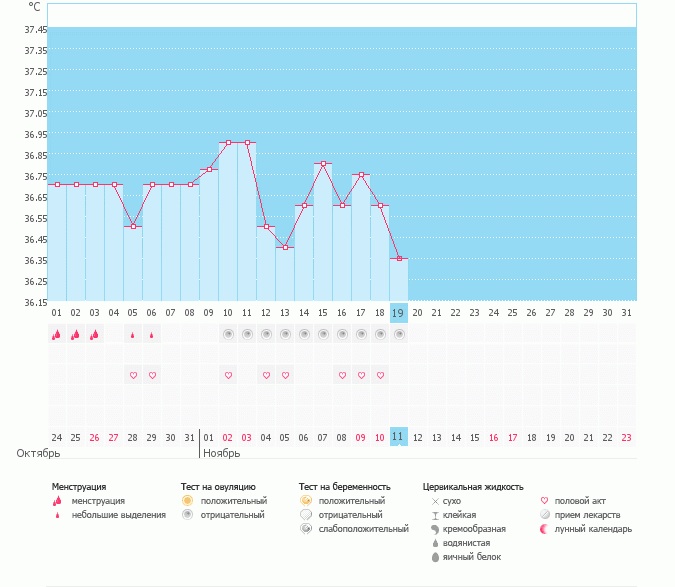Select the highlighted cycle day 19 cell

tap(399, 312)
